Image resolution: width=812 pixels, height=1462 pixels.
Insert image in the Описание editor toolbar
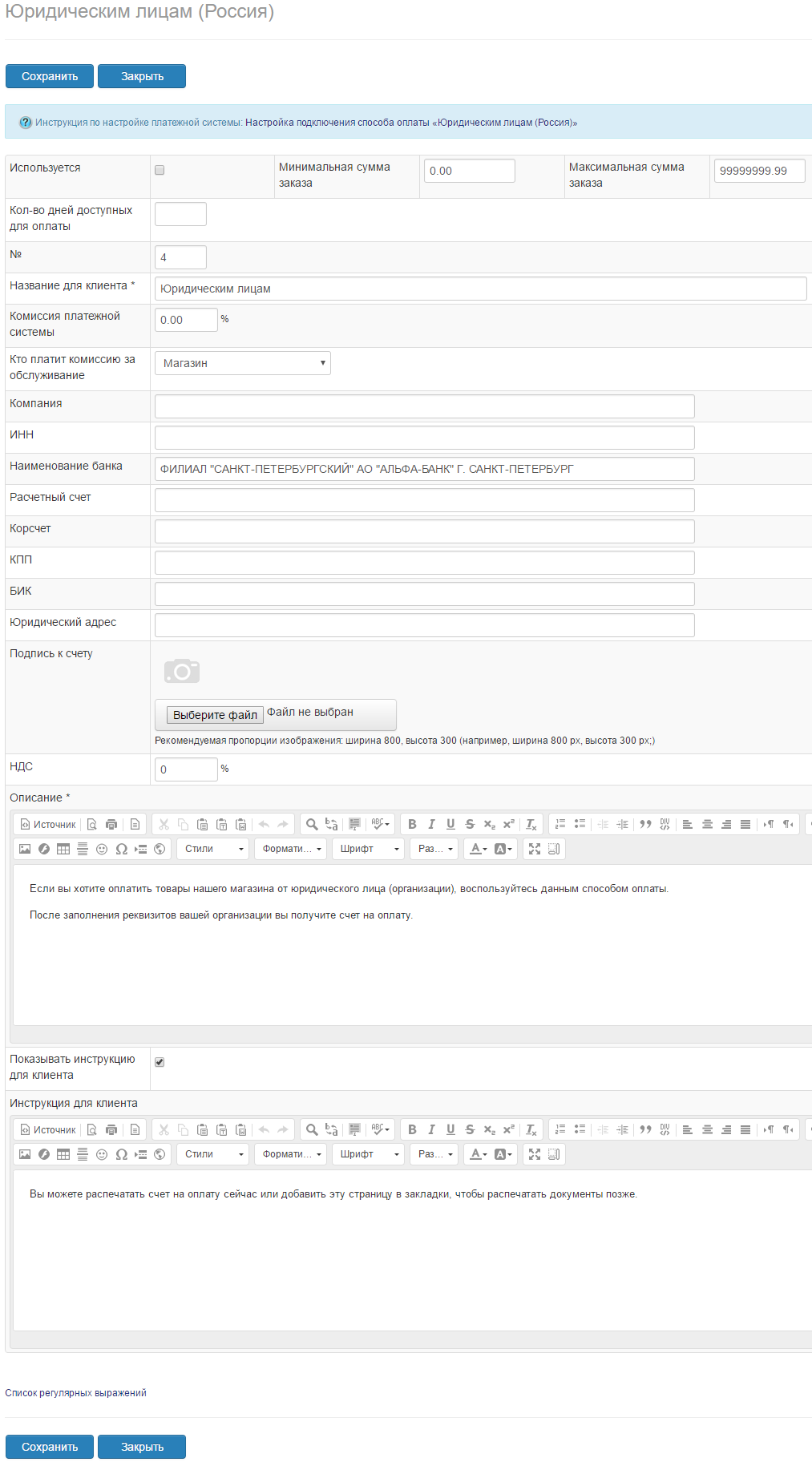tap(25, 849)
